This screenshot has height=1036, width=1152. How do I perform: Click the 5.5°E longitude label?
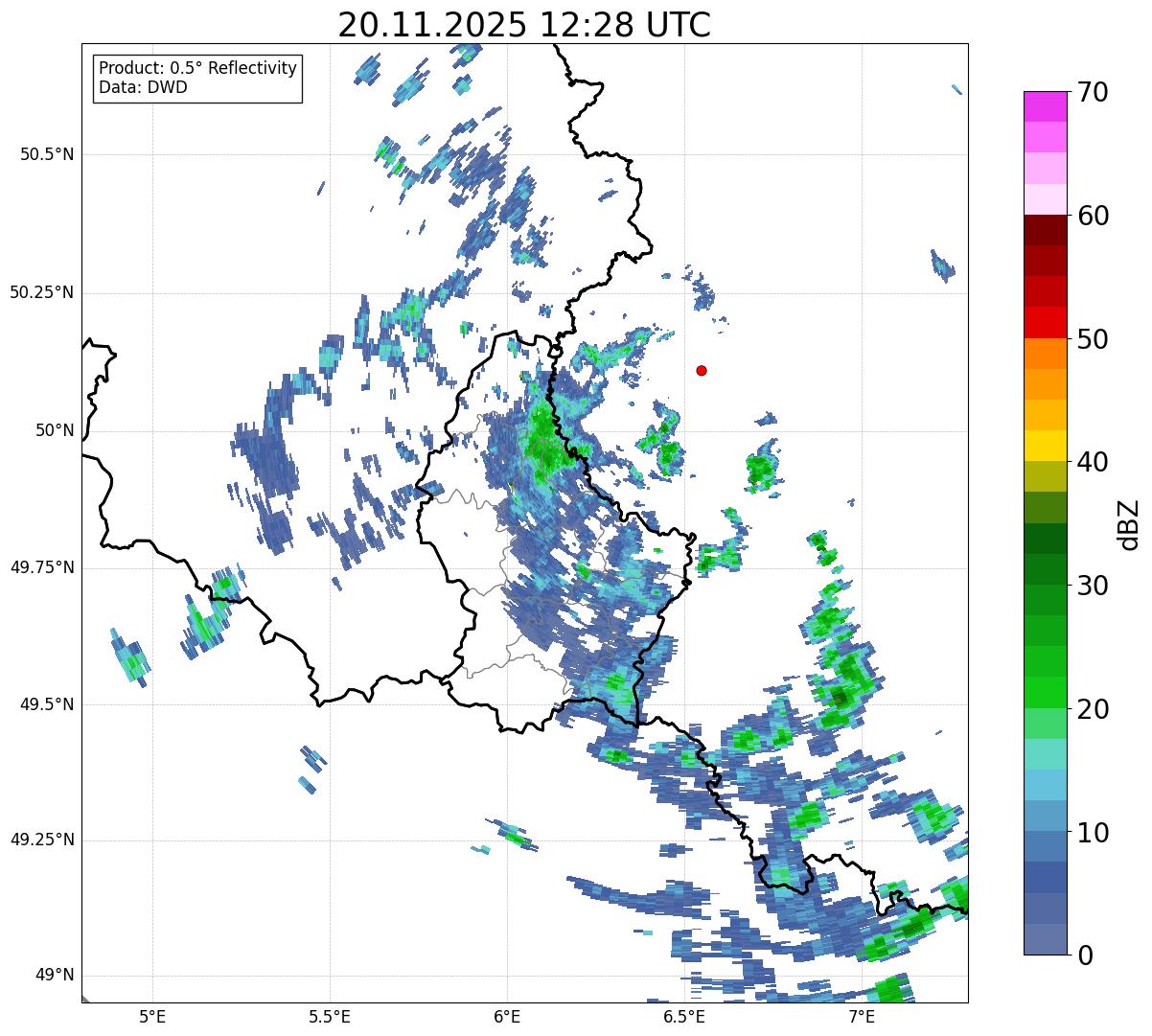(330, 1016)
